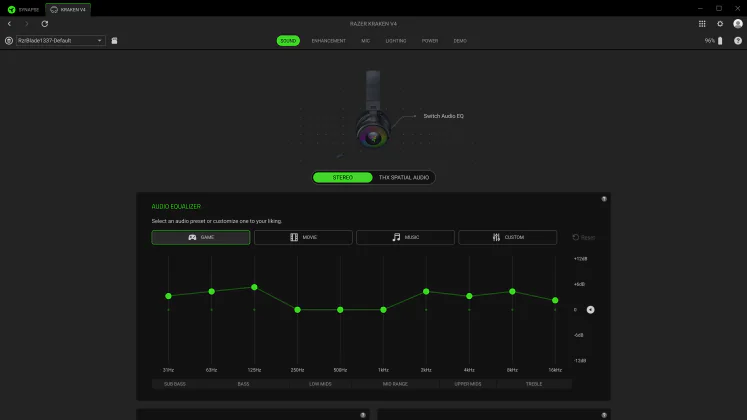Click the Low Mids range label
747x420 pixels.
320,384
